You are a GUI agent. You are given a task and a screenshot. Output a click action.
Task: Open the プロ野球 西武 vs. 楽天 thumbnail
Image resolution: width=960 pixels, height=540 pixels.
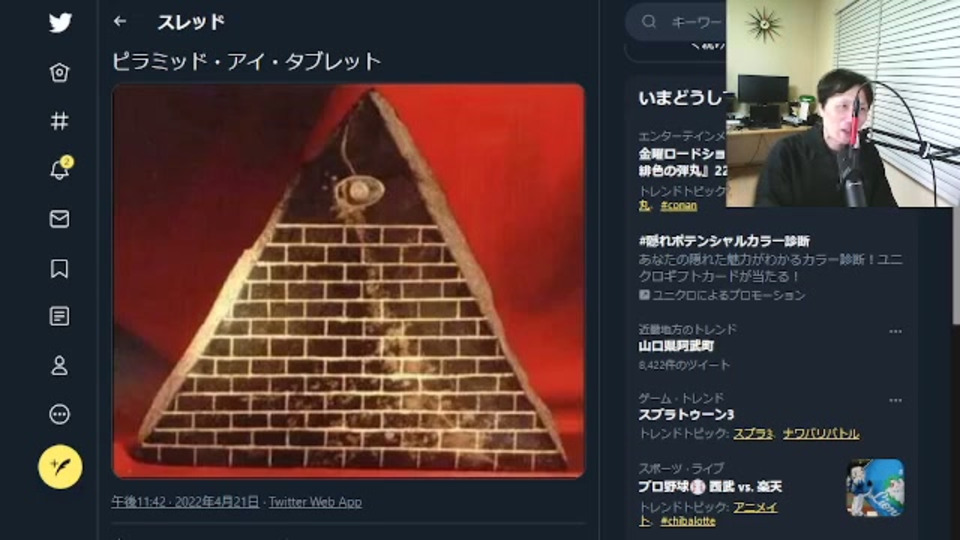click(x=876, y=488)
